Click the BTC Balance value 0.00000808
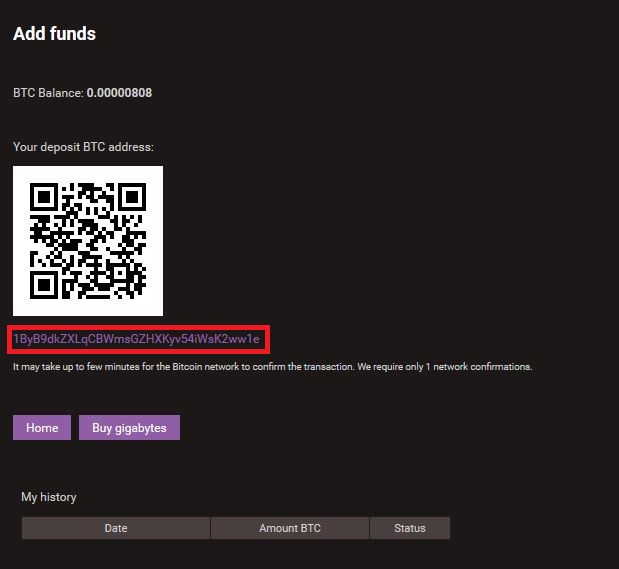This screenshot has width=619, height=569. 119,93
